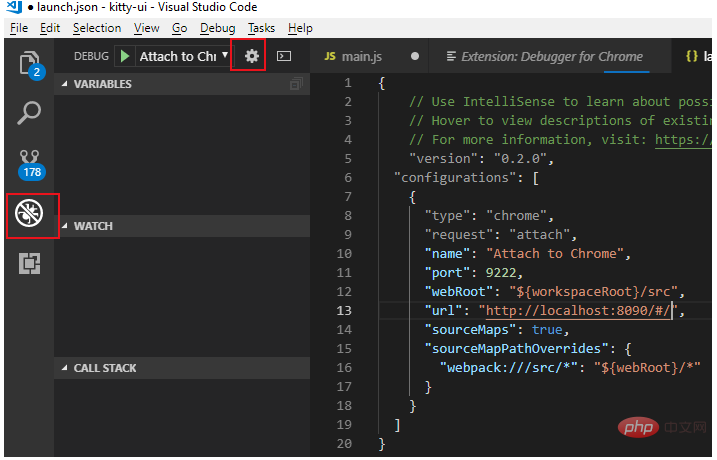Open the Search view icon
Viewport: 717px width, 460px height.
[29, 113]
